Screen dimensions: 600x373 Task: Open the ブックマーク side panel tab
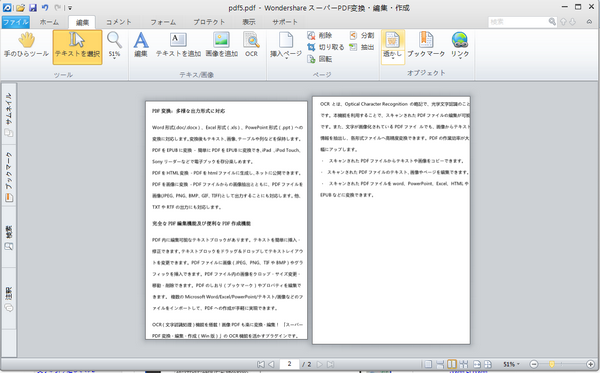coord(9,176)
